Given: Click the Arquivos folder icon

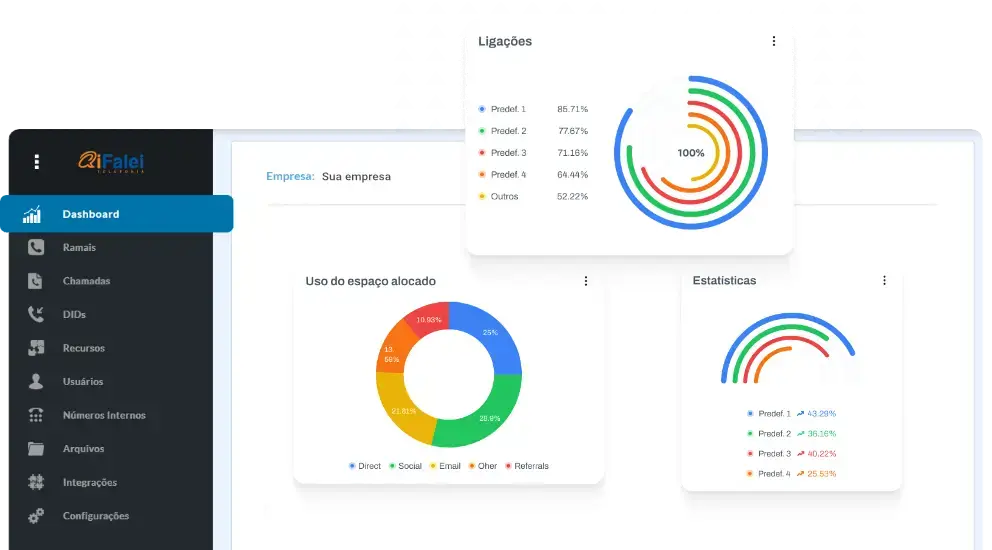Looking at the screenshot, I should pos(36,449).
